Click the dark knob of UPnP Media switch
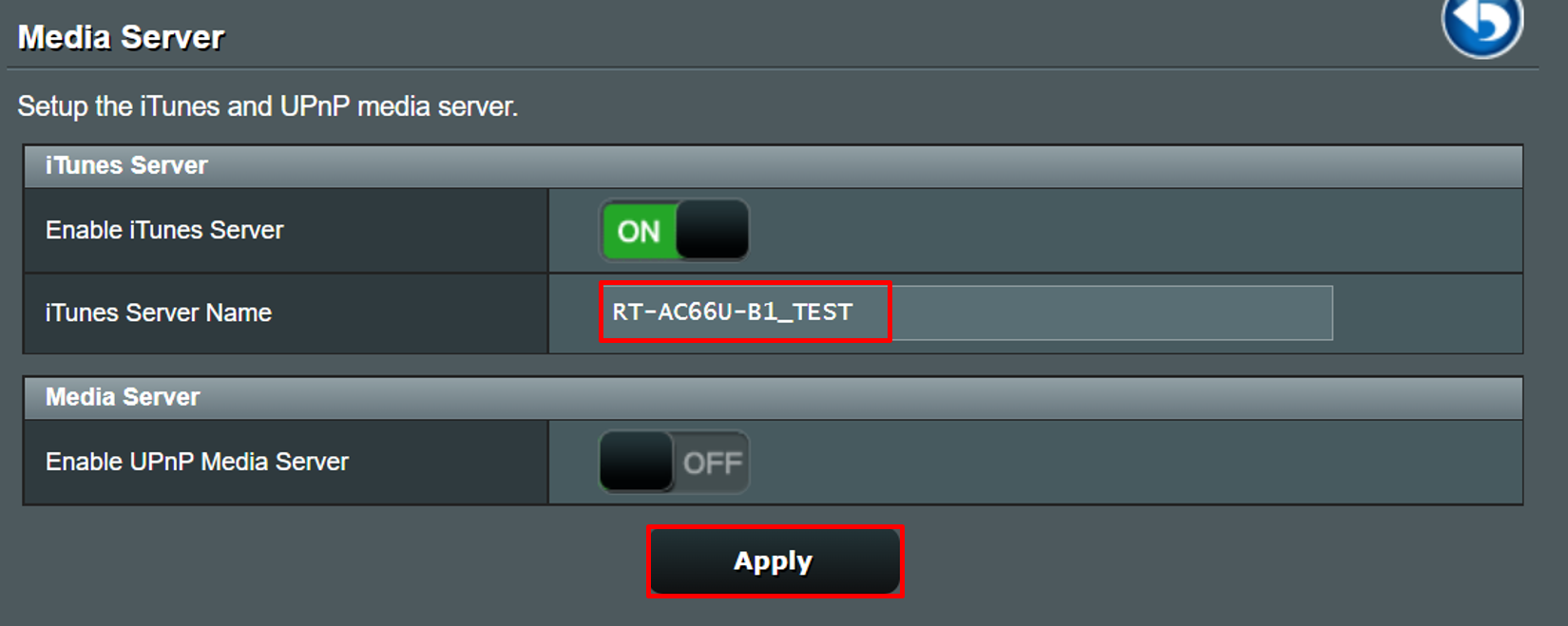This screenshot has width=1568, height=626. [636, 462]
